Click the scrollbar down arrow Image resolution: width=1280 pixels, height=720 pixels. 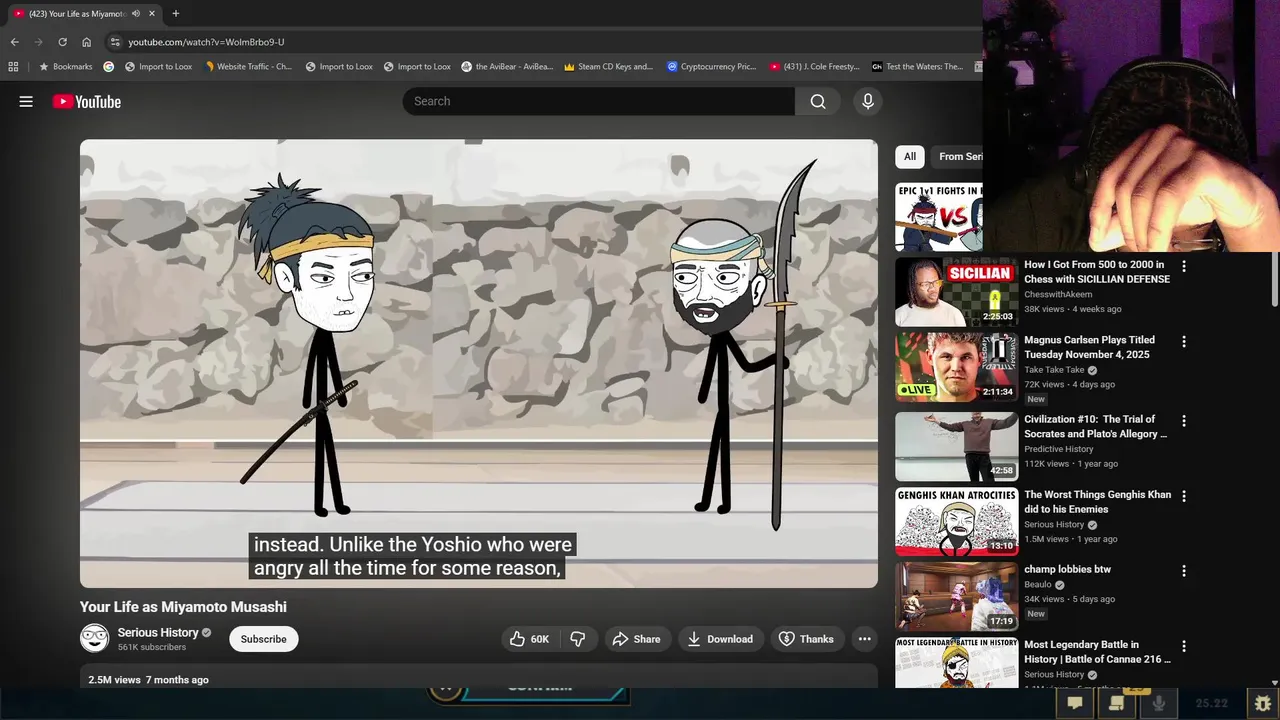[1274, 681]
